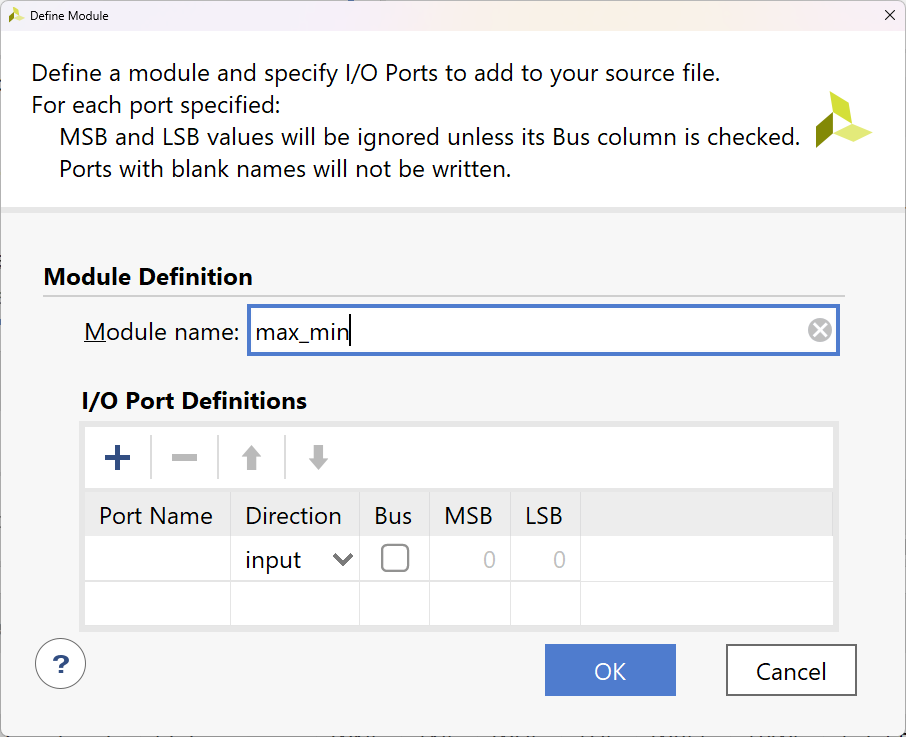Close the Define Module dialog

[x=889, y=15]
